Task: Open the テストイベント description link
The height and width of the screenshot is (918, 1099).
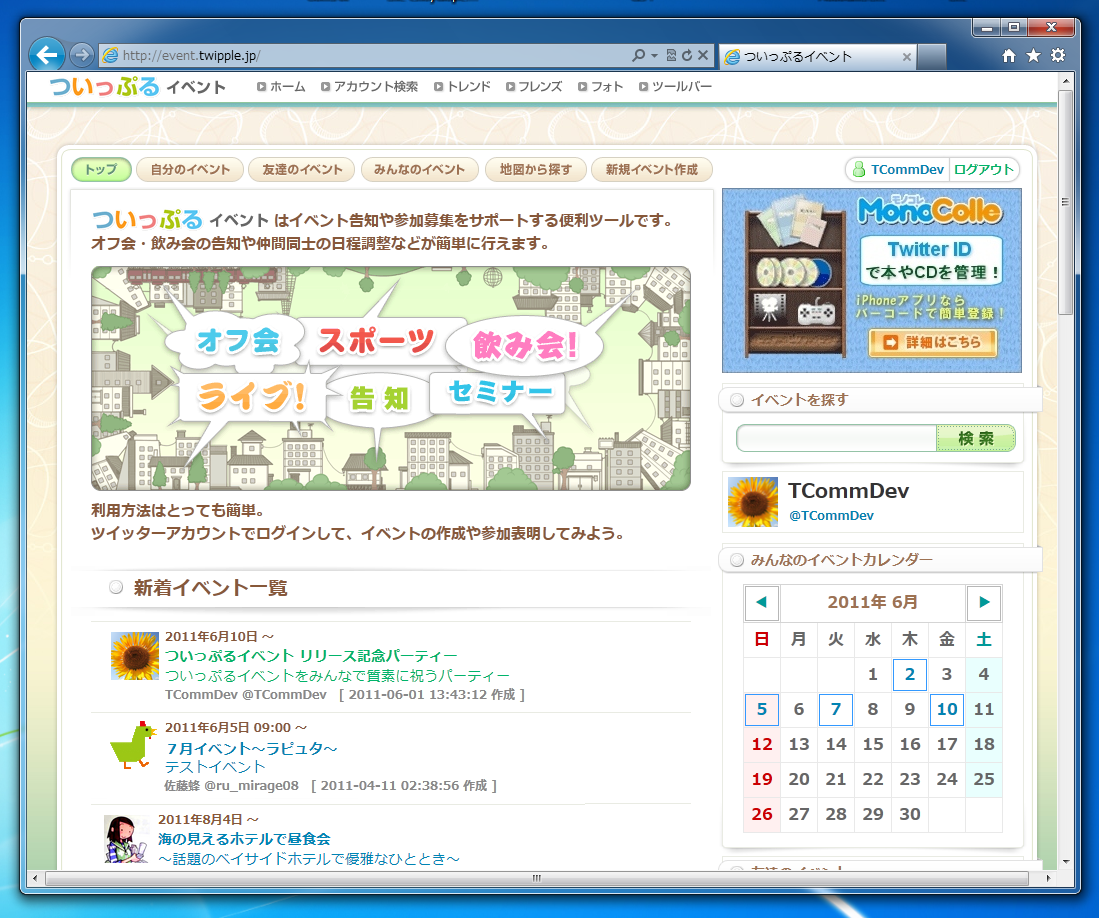Action: pos(215,767)
